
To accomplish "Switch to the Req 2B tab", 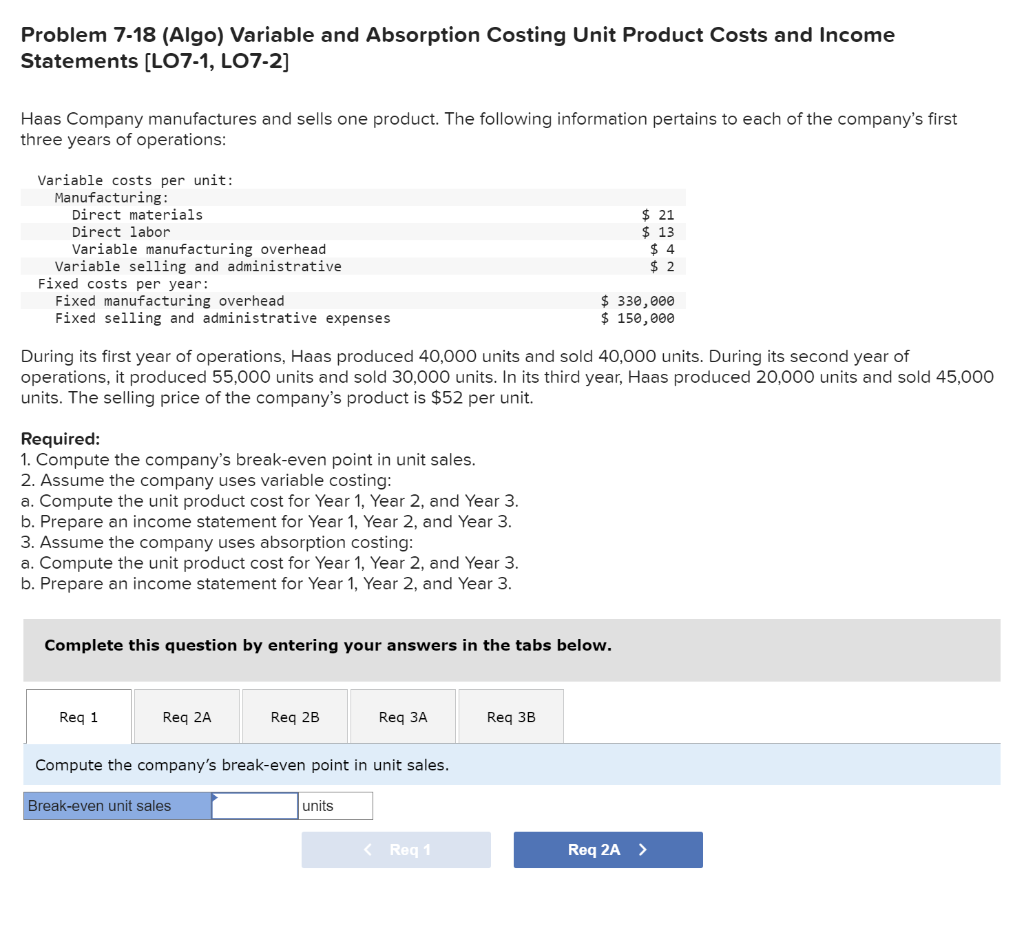I will pyautogui.click(x=294, y=716).
